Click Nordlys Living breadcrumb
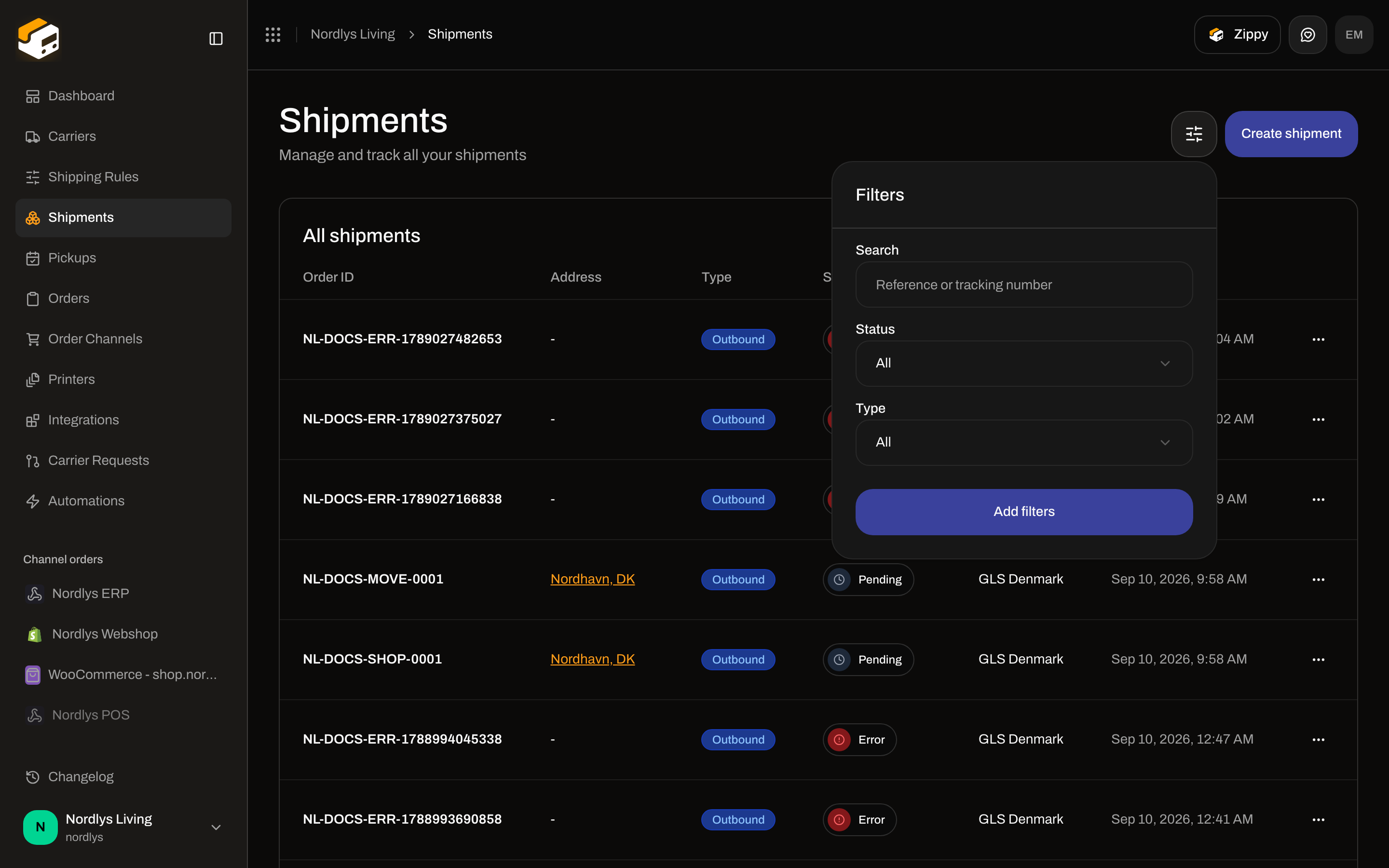Viewport: 1389px width, 868px height. pos(353,34)
